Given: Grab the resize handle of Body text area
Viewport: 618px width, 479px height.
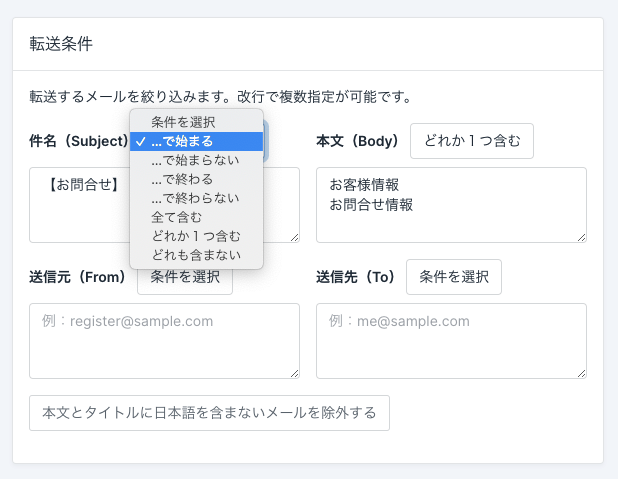Looking at the screenshot, I should [x=581, y=237].
